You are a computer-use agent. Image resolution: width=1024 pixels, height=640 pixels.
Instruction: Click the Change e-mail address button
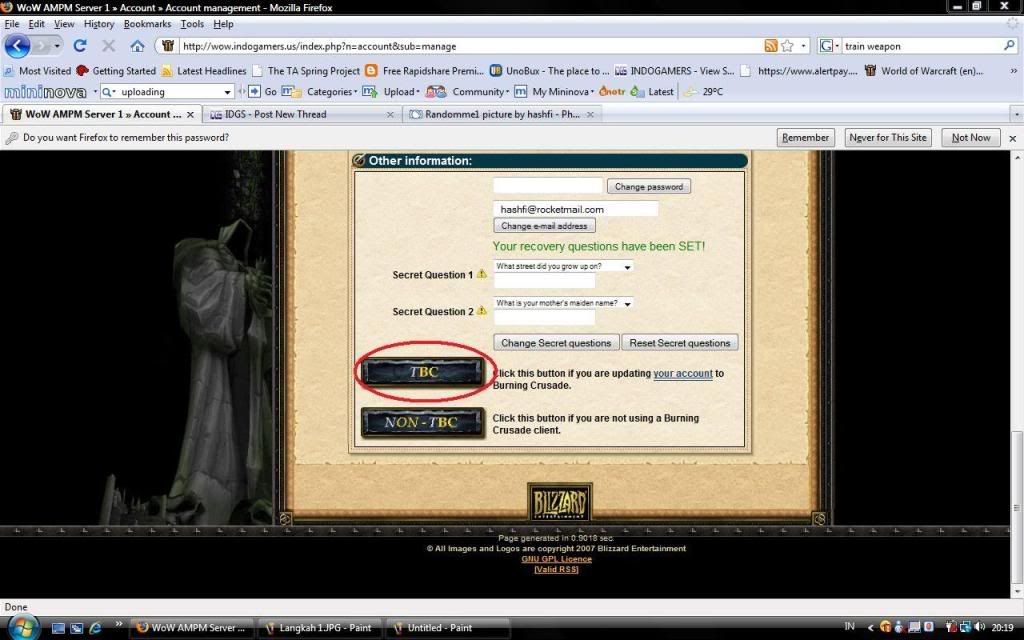[x=544, y=226]
